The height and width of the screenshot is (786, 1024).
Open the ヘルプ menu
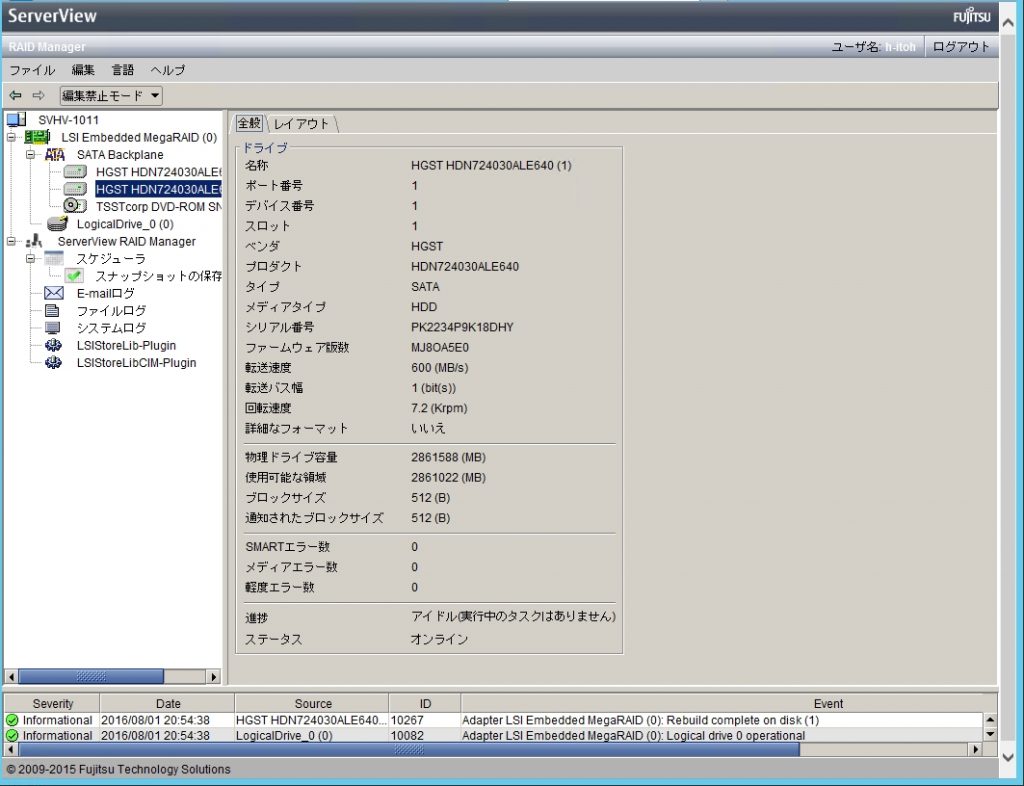[168, 70]
